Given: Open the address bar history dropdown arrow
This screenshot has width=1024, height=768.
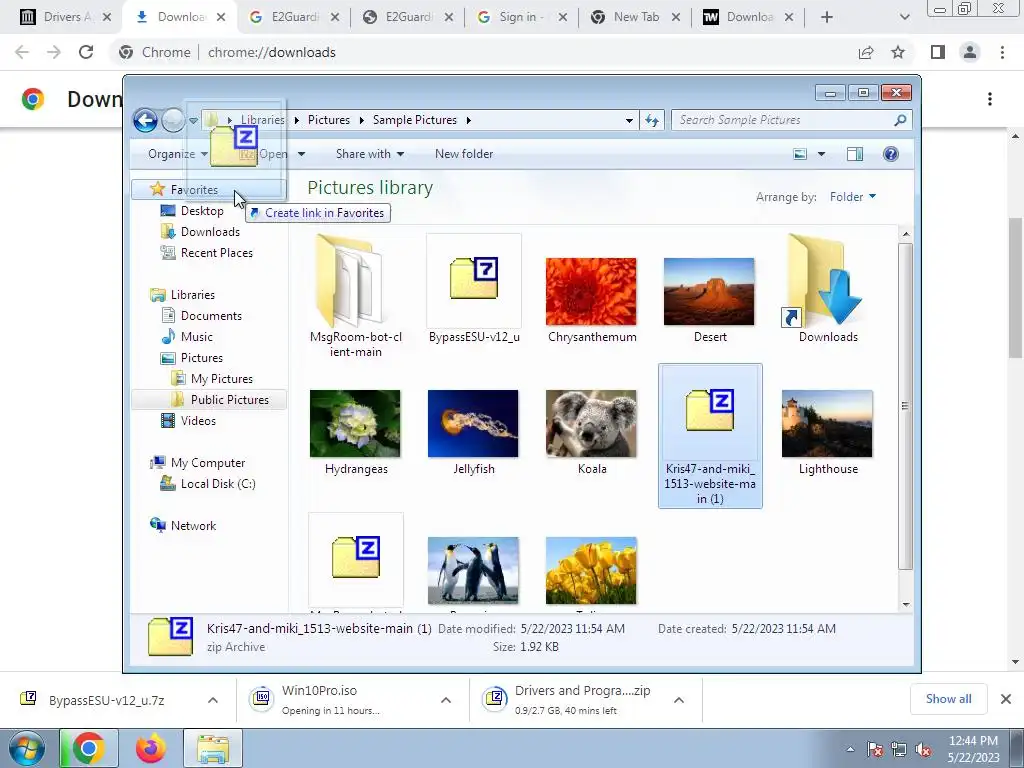Looking at the screenshot, I should (x=629, y=120).
